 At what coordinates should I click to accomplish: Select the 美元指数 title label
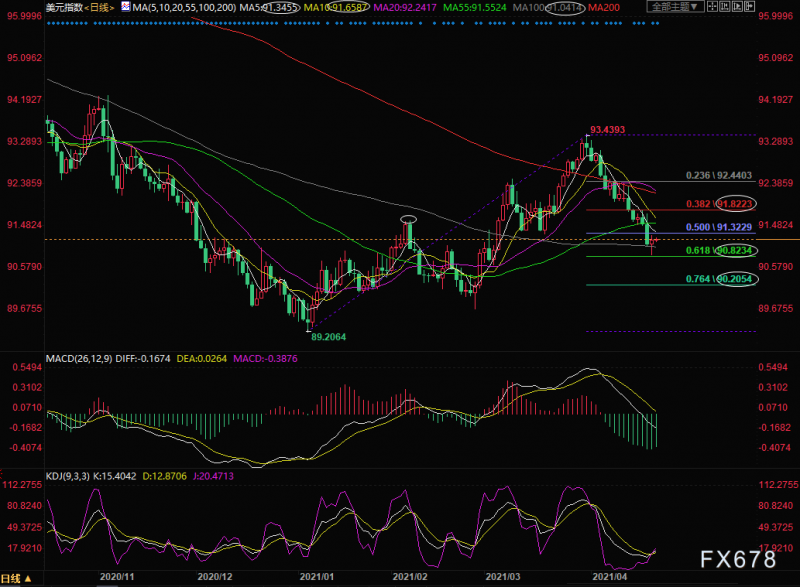(64, 7)
